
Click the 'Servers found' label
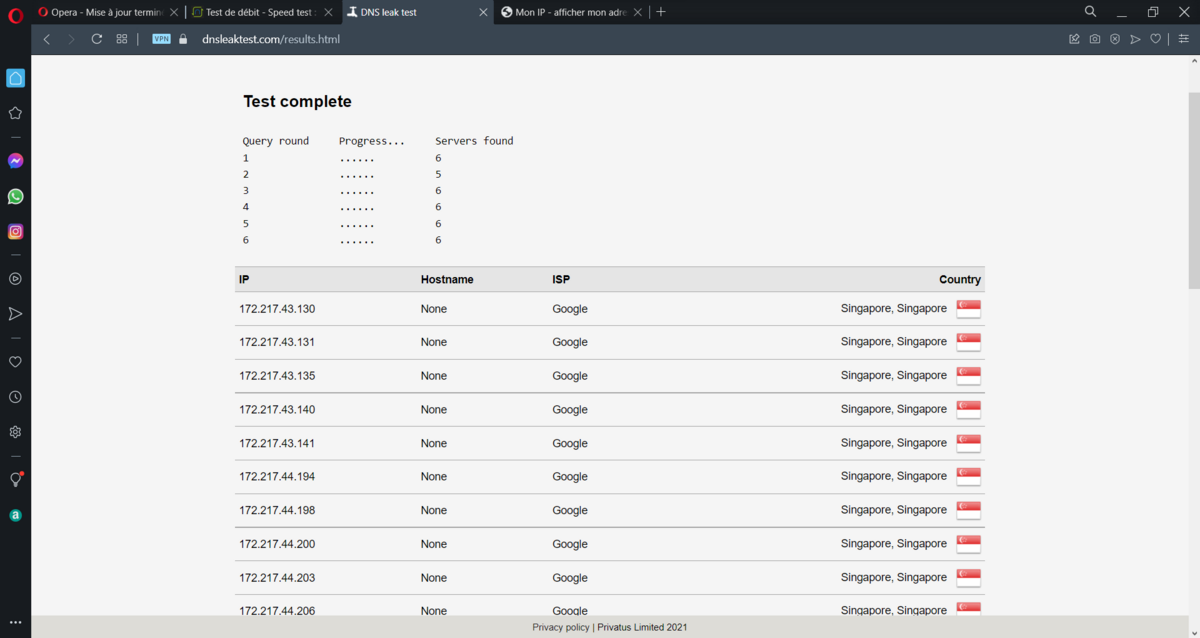474,141
